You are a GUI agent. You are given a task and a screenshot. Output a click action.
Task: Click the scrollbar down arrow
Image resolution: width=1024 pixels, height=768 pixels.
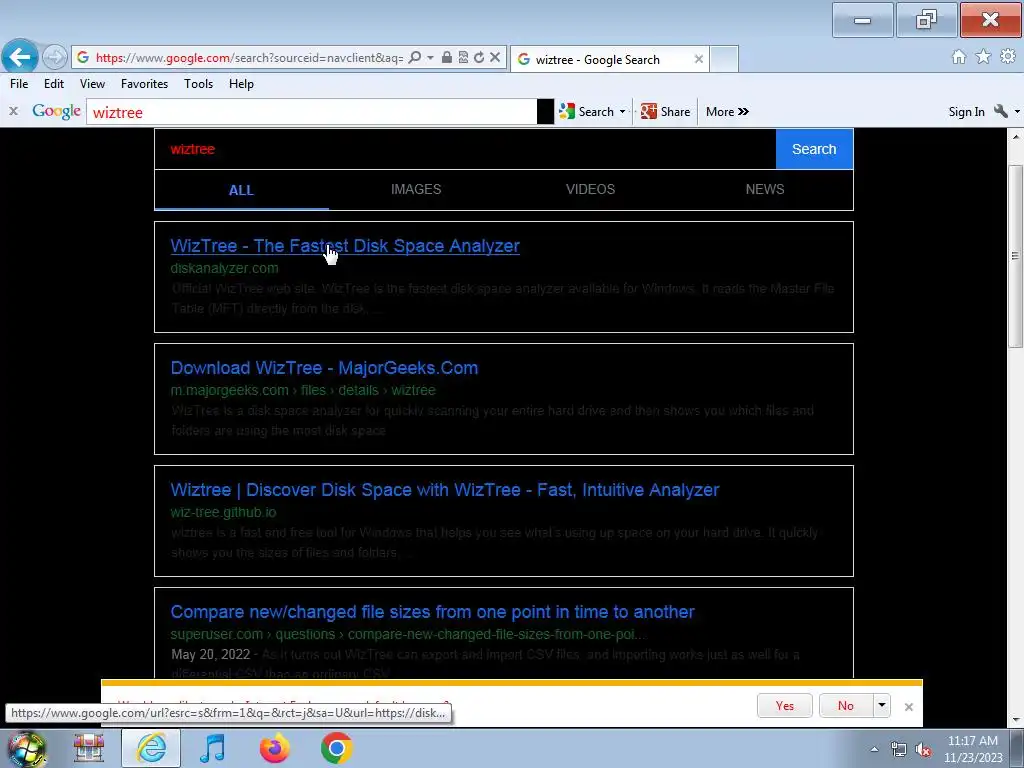coord(1016,719)
